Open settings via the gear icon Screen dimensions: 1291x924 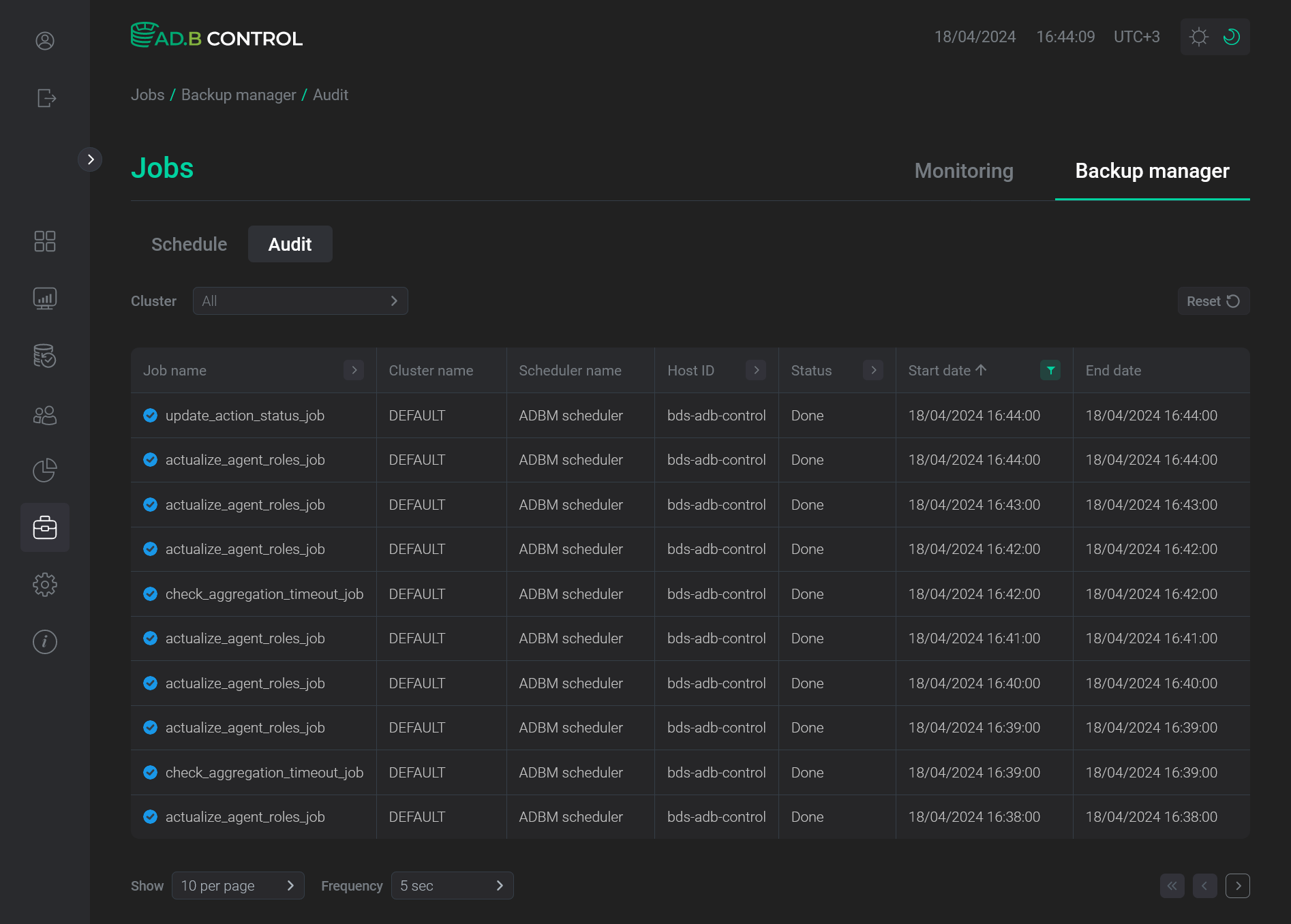tap(45, 584)
